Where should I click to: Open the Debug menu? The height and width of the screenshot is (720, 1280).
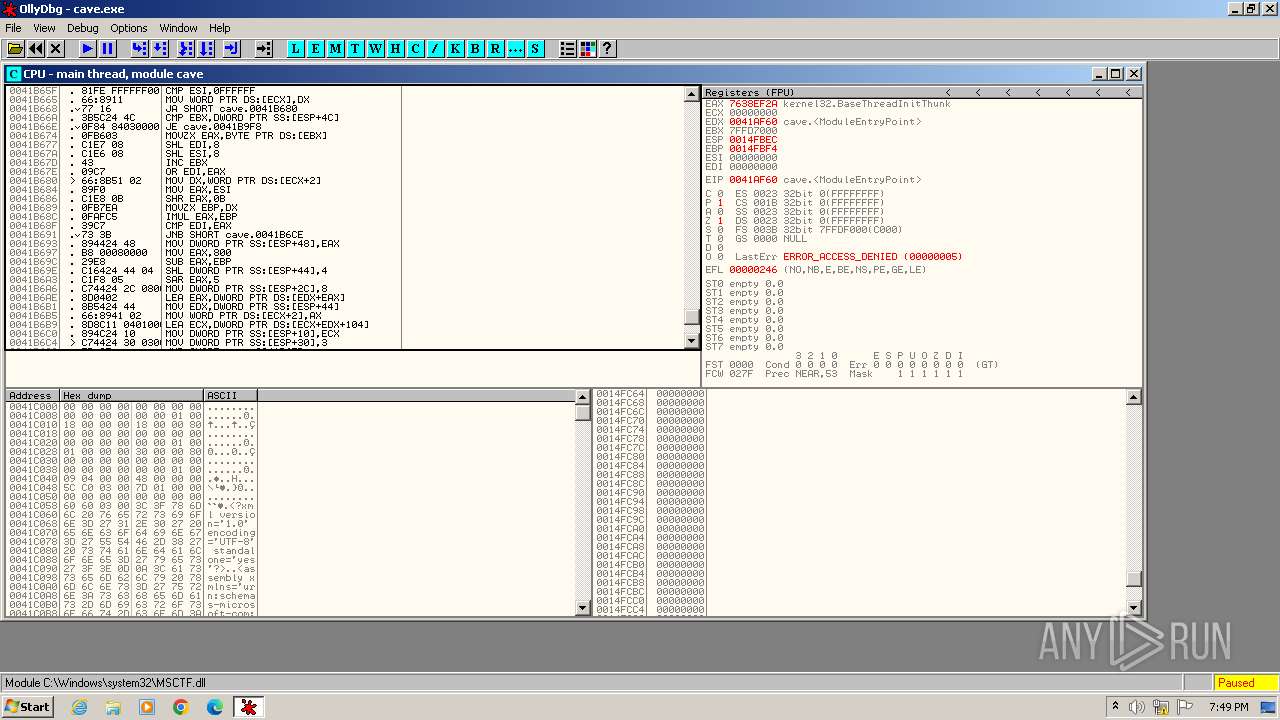(82, 28)
